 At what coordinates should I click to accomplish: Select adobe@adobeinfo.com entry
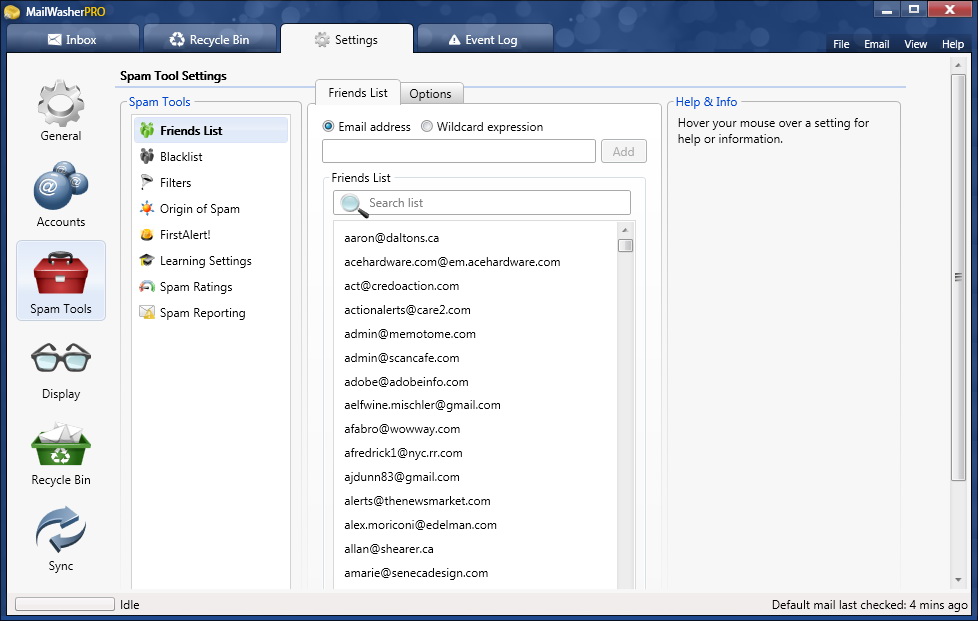point(406,382)
